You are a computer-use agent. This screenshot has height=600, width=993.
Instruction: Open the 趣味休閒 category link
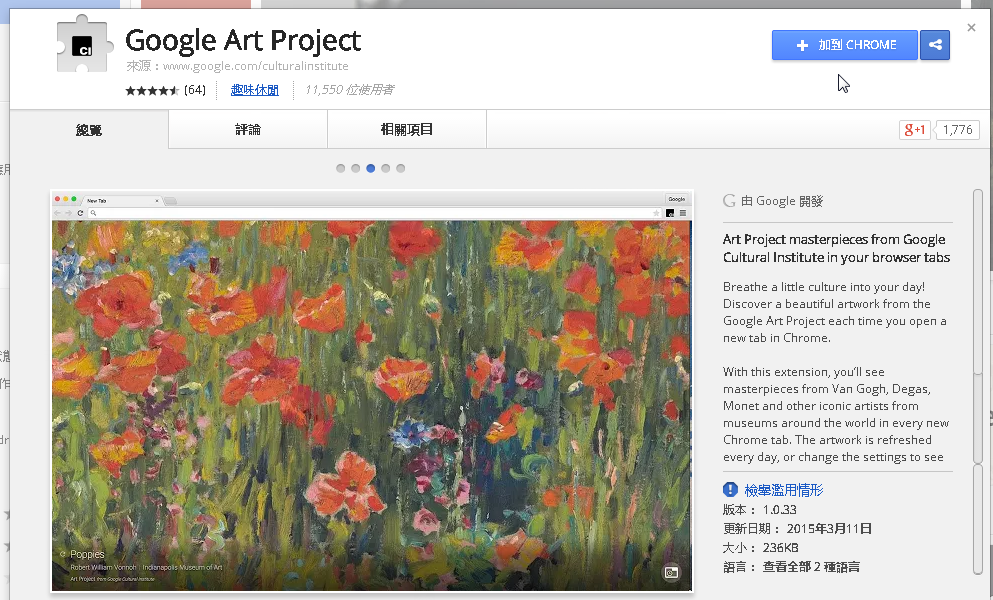click(x=255, y=90)
